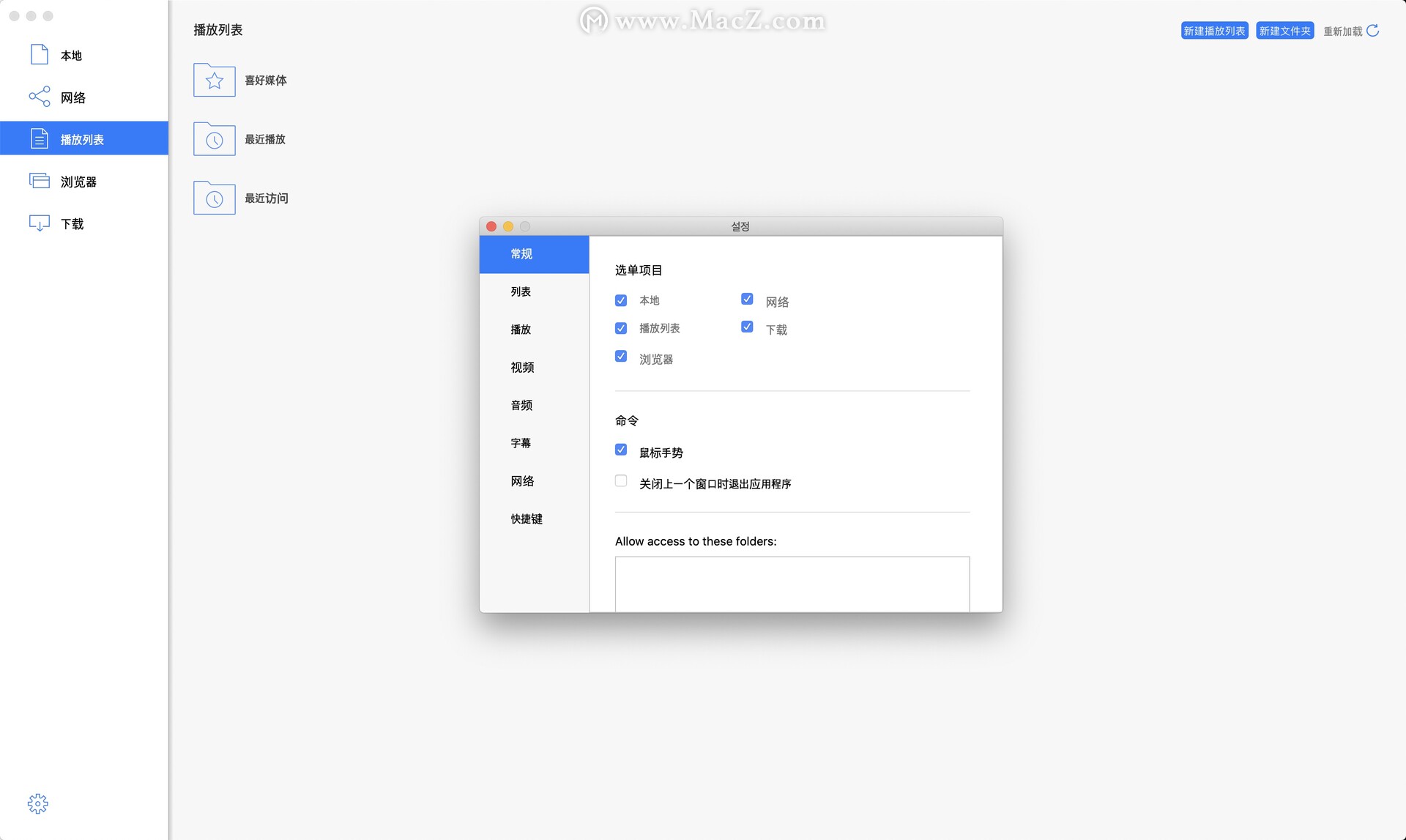Click the 新建播放列表 button

[x=1214, y=31]
